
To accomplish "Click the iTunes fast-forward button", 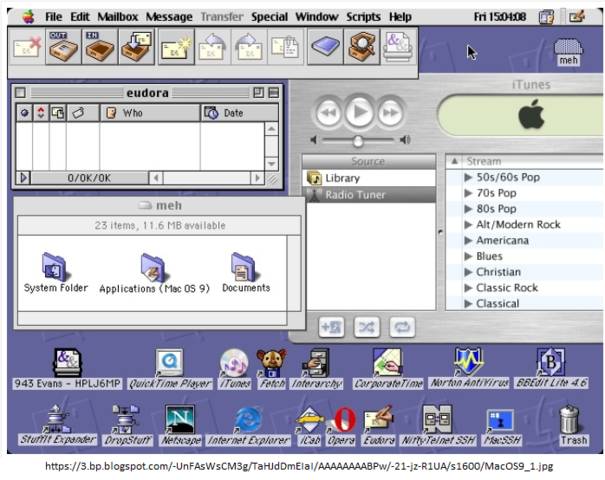I will click(390, 113).
